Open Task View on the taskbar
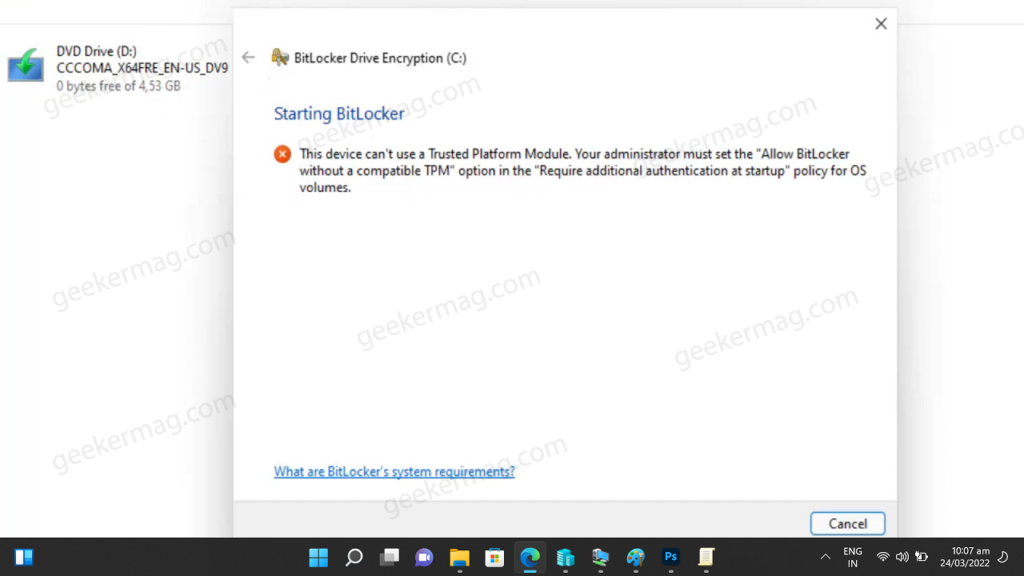The image size is (1024, 576). 389,557
